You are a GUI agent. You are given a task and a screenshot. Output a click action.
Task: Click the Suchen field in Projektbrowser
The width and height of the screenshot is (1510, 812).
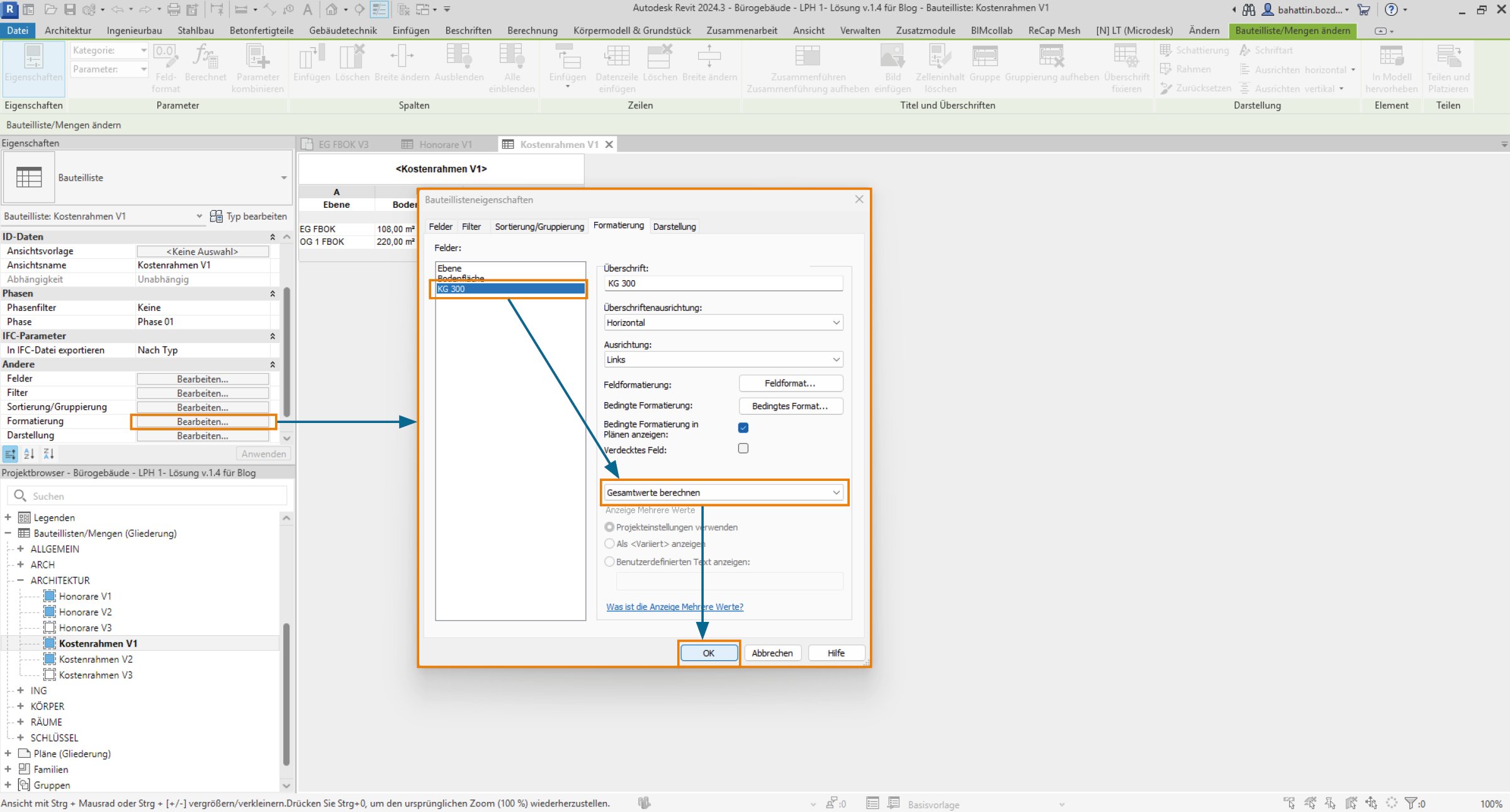click(147, 496)
